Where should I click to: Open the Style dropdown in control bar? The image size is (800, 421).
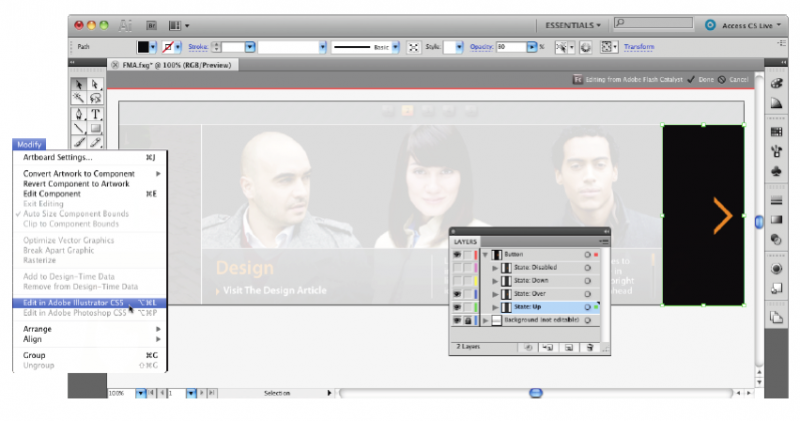tap(459, 47)
